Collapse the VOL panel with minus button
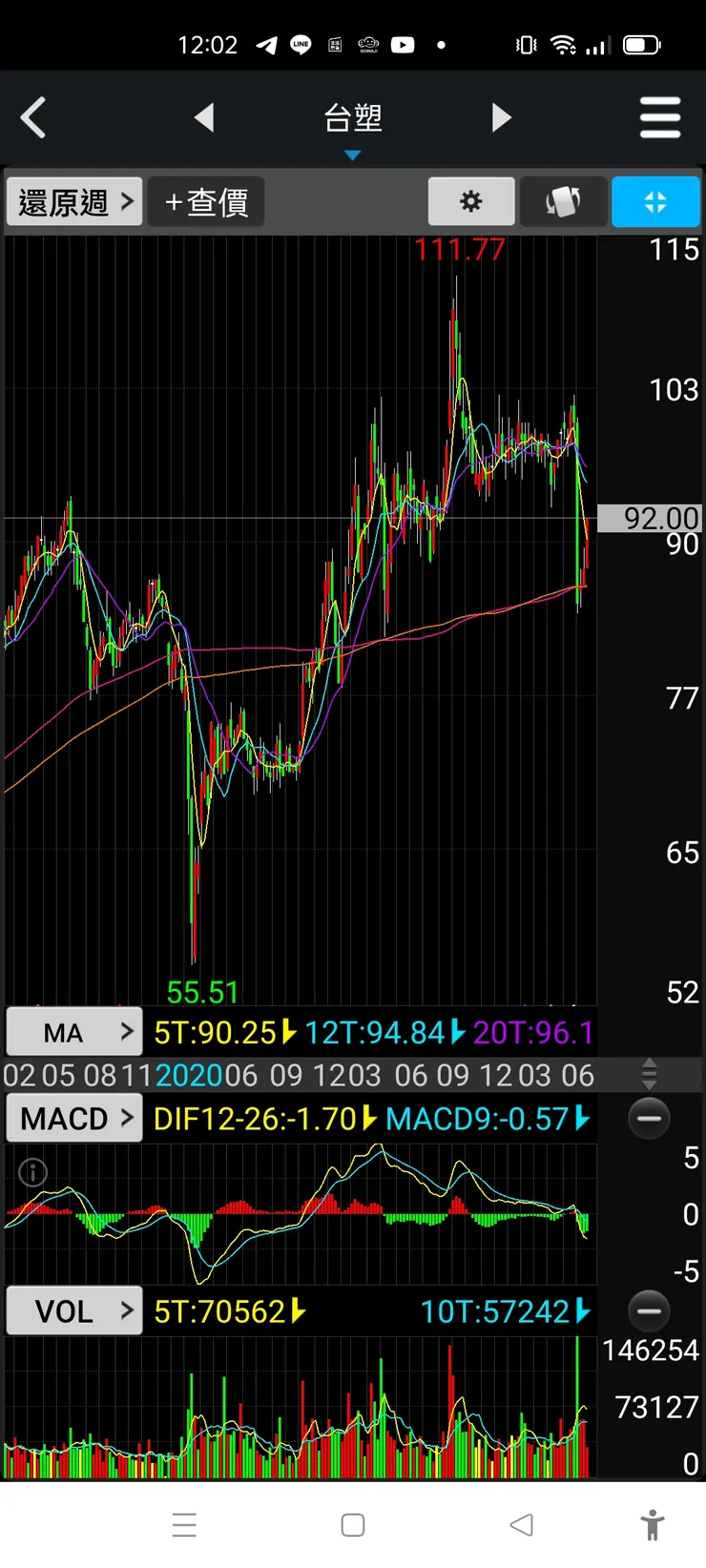Viewport: 706px width, 1568px height. 650,1310
